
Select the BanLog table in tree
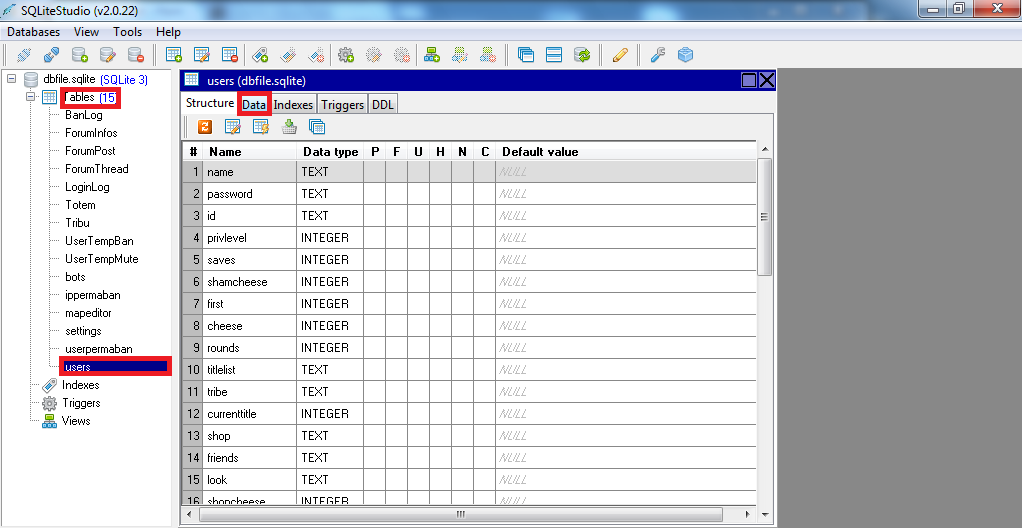(x=83, y=115)
